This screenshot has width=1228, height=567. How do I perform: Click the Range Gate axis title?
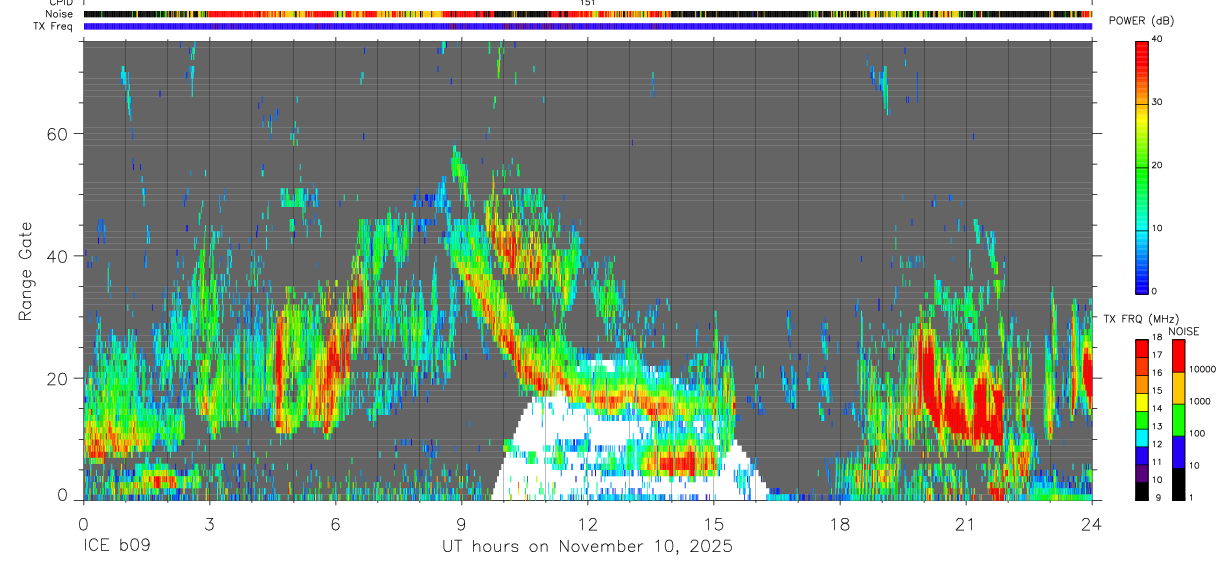click(x=25, y=270)
